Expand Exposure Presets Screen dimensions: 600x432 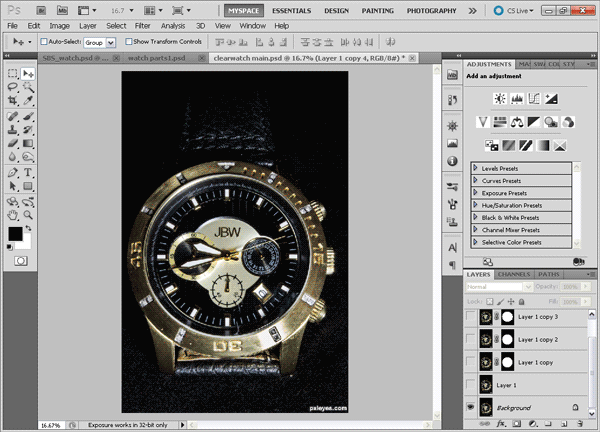(x=475, y=192)
